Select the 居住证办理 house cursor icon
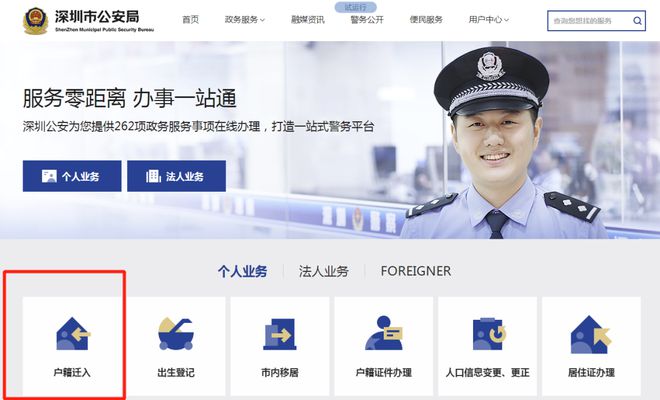Image resolution: width=660 pixels, height=400 pixels. 591,335
